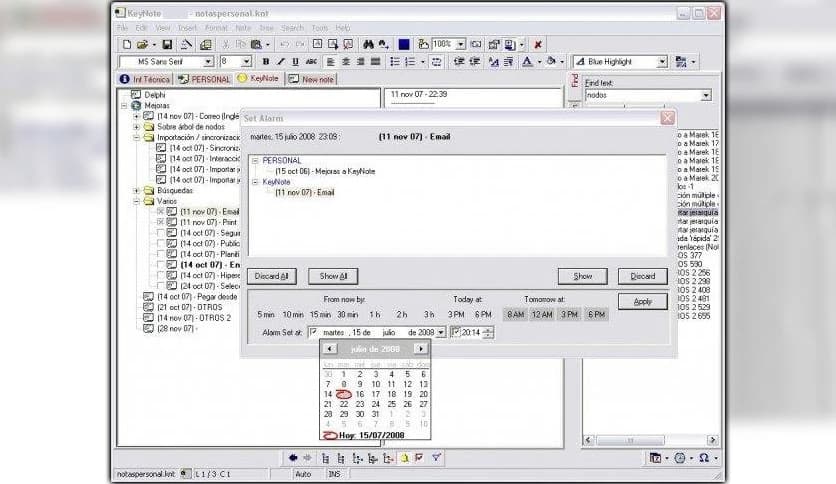Open the Blue Highlight style dropdown

tap(662, 62)
